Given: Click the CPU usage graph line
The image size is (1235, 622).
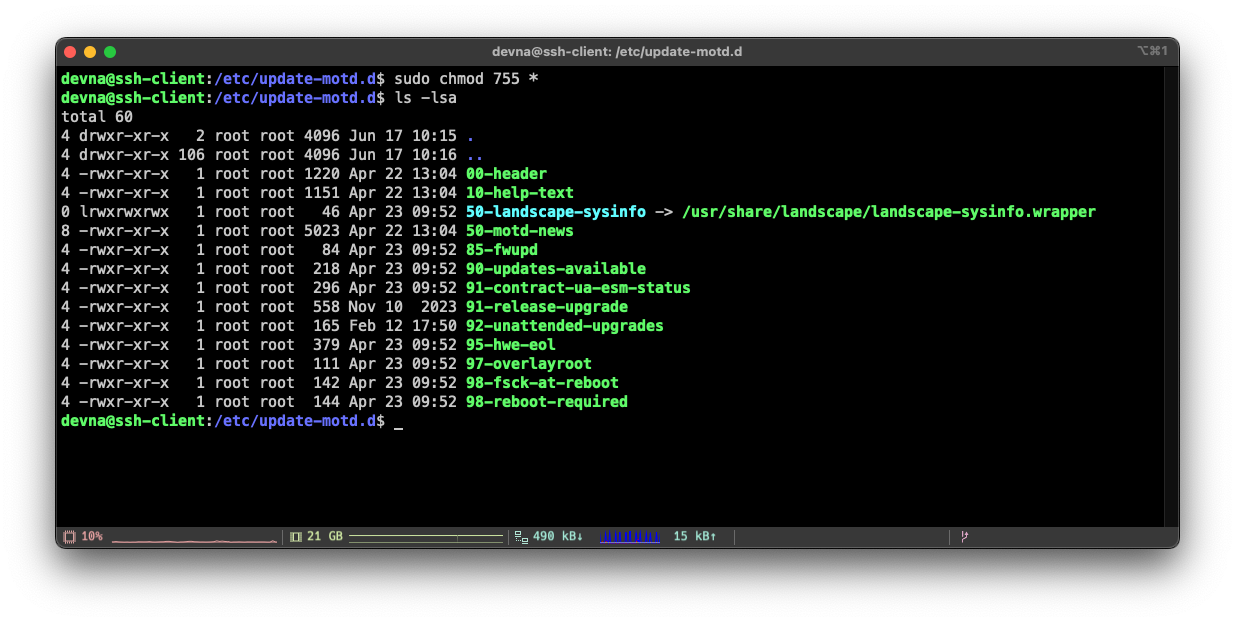Looking at the screenshot, I should pos(194,541).
